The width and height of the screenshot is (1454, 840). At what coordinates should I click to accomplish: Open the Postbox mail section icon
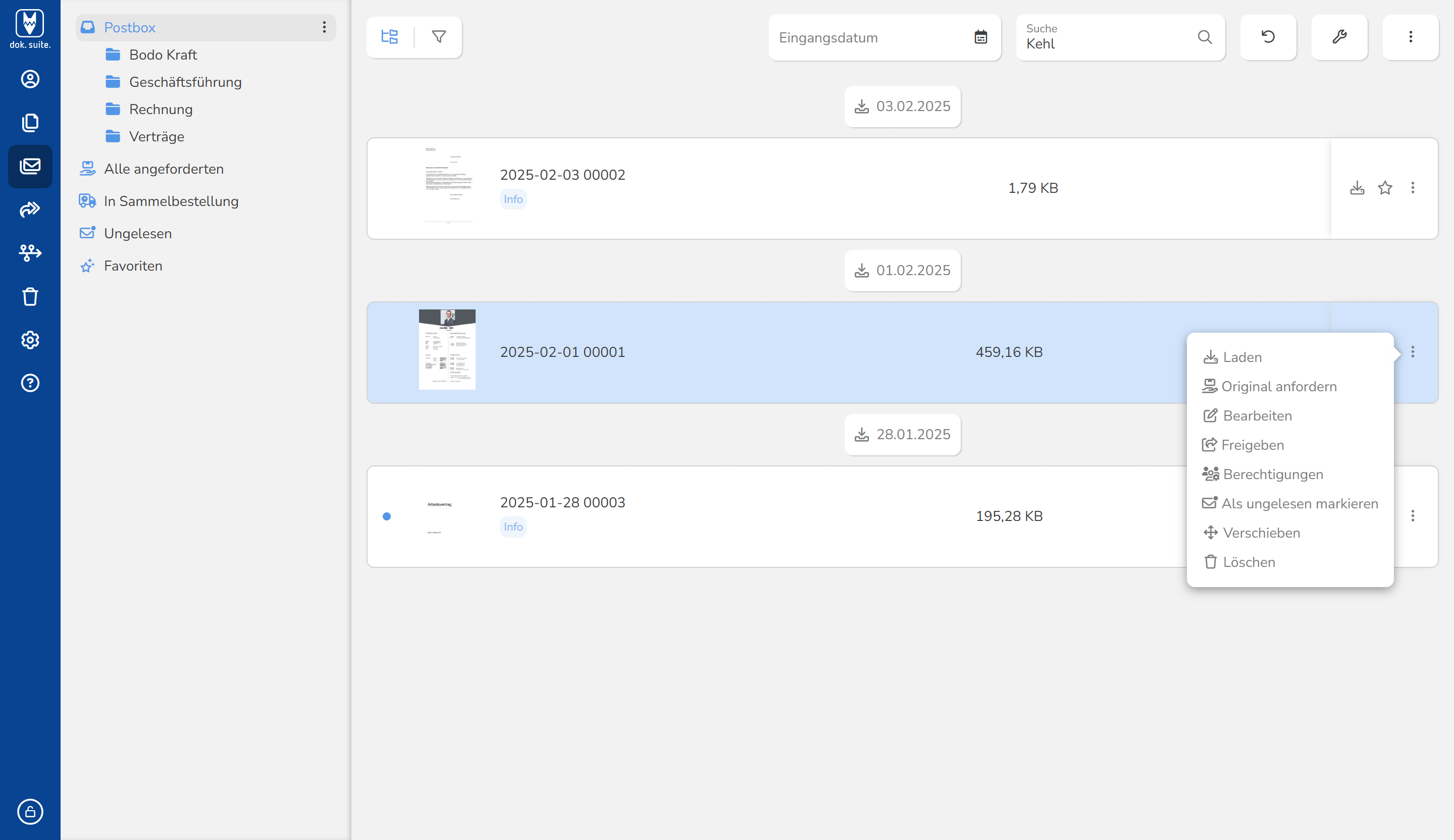pyautogui.click(x=30, y=167)
